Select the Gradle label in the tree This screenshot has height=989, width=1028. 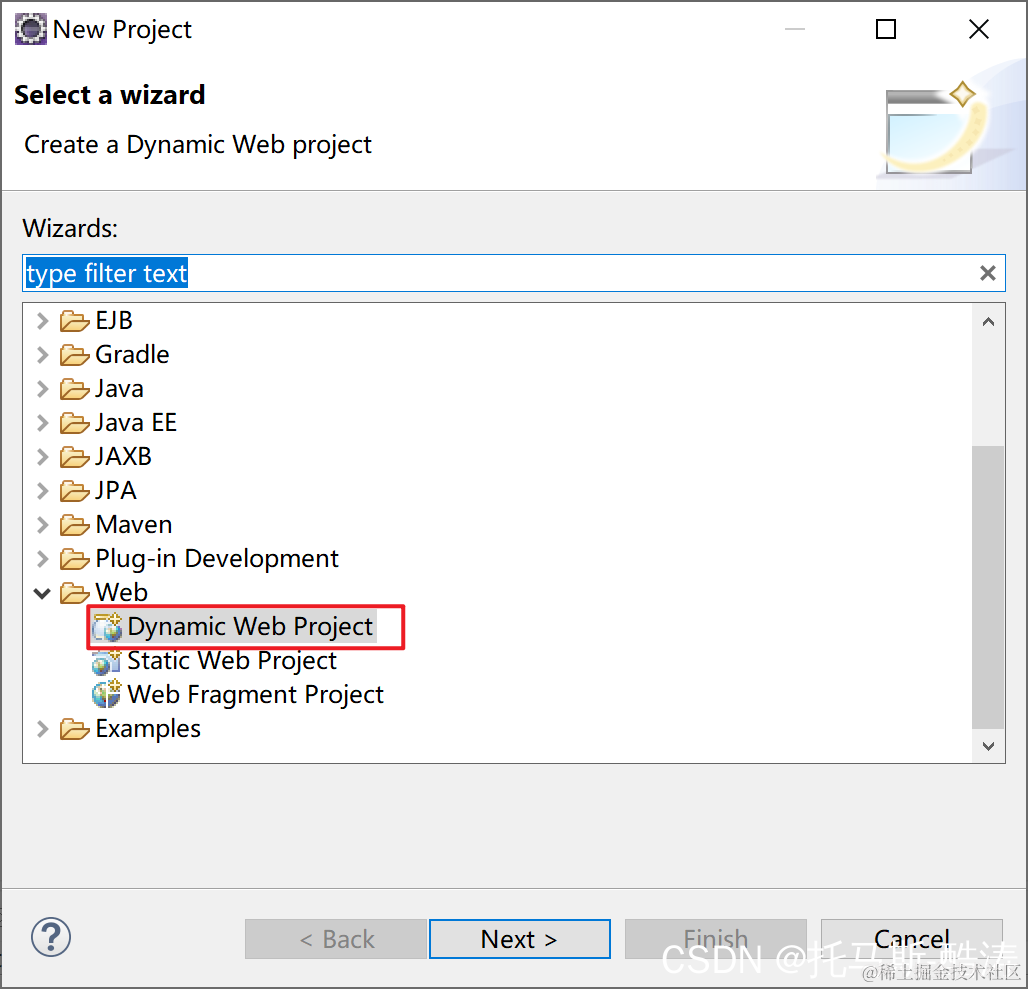tap(132, 355)
